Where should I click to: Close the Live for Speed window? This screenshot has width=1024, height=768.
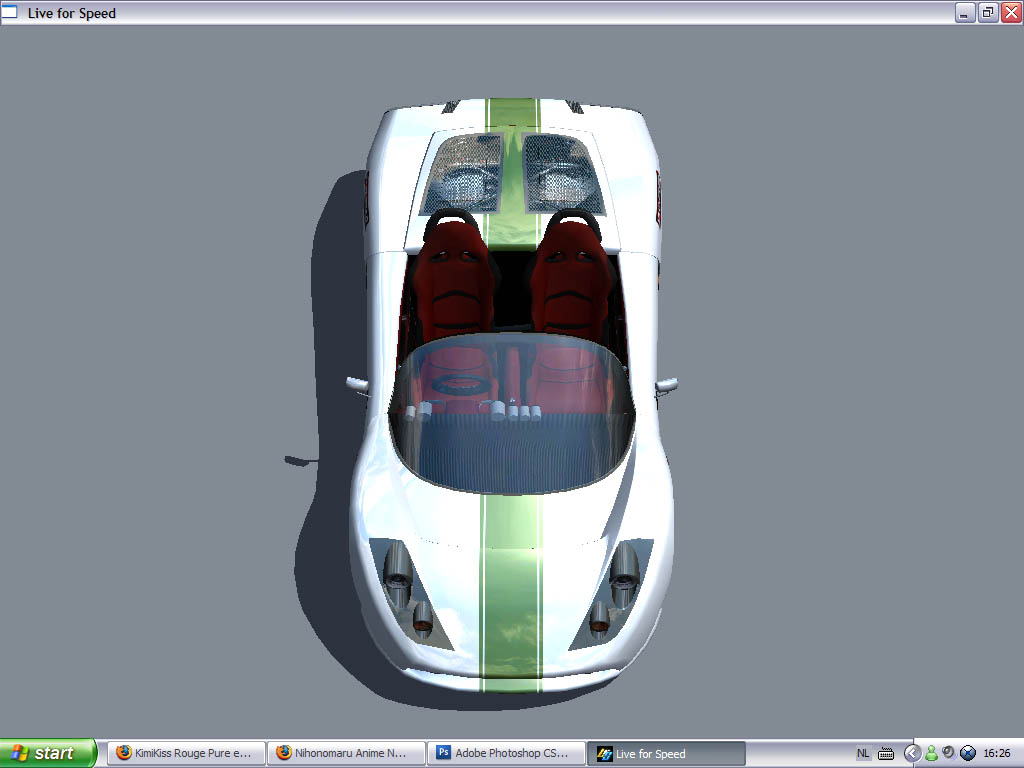point(1012,12)
